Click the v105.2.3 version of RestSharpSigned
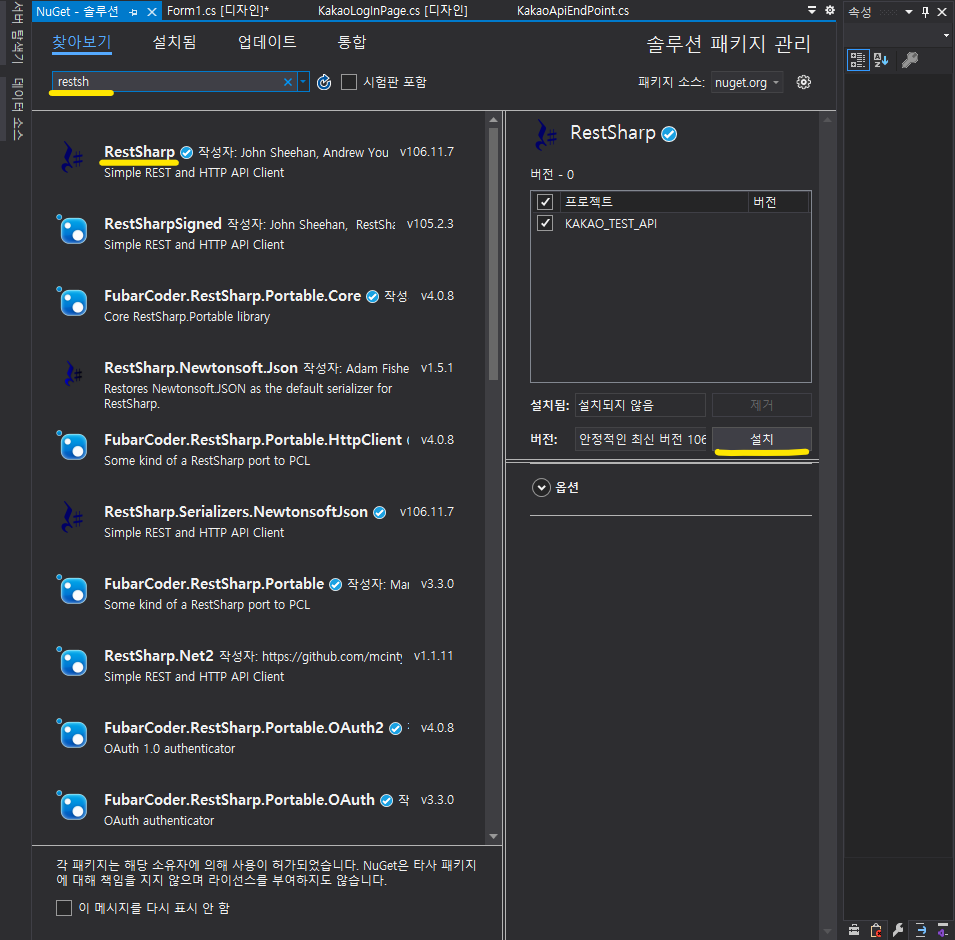This screenshot has width=955, height=940. tap(430, 224)
